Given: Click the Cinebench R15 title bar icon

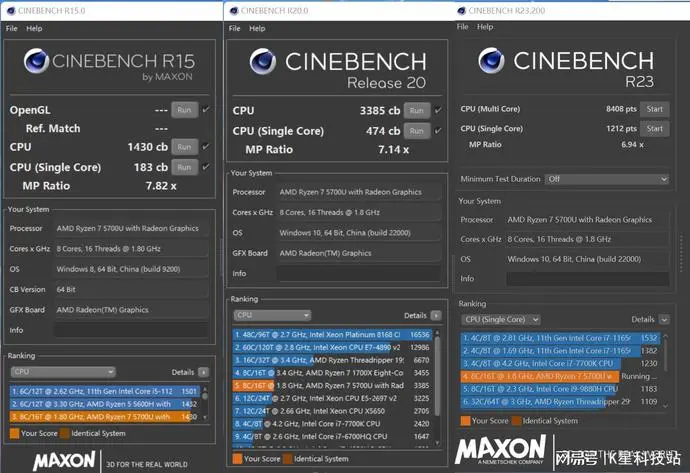Looking at the screenshot, I should [11, 11].
